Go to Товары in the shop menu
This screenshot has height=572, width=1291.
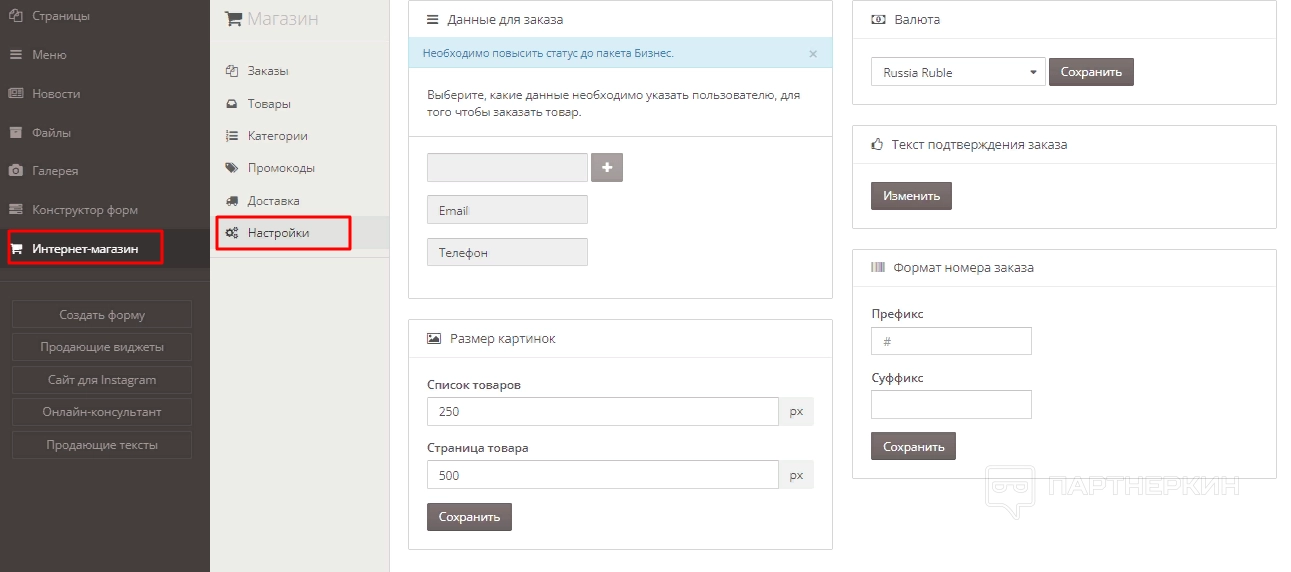(x=269, y=104)
